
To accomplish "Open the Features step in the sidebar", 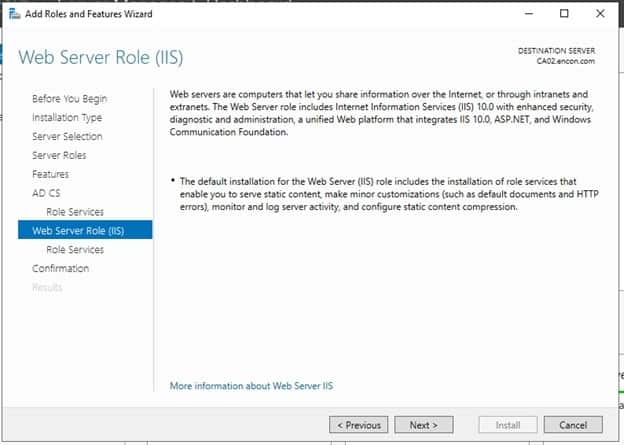I will click(x=50, y=174).
